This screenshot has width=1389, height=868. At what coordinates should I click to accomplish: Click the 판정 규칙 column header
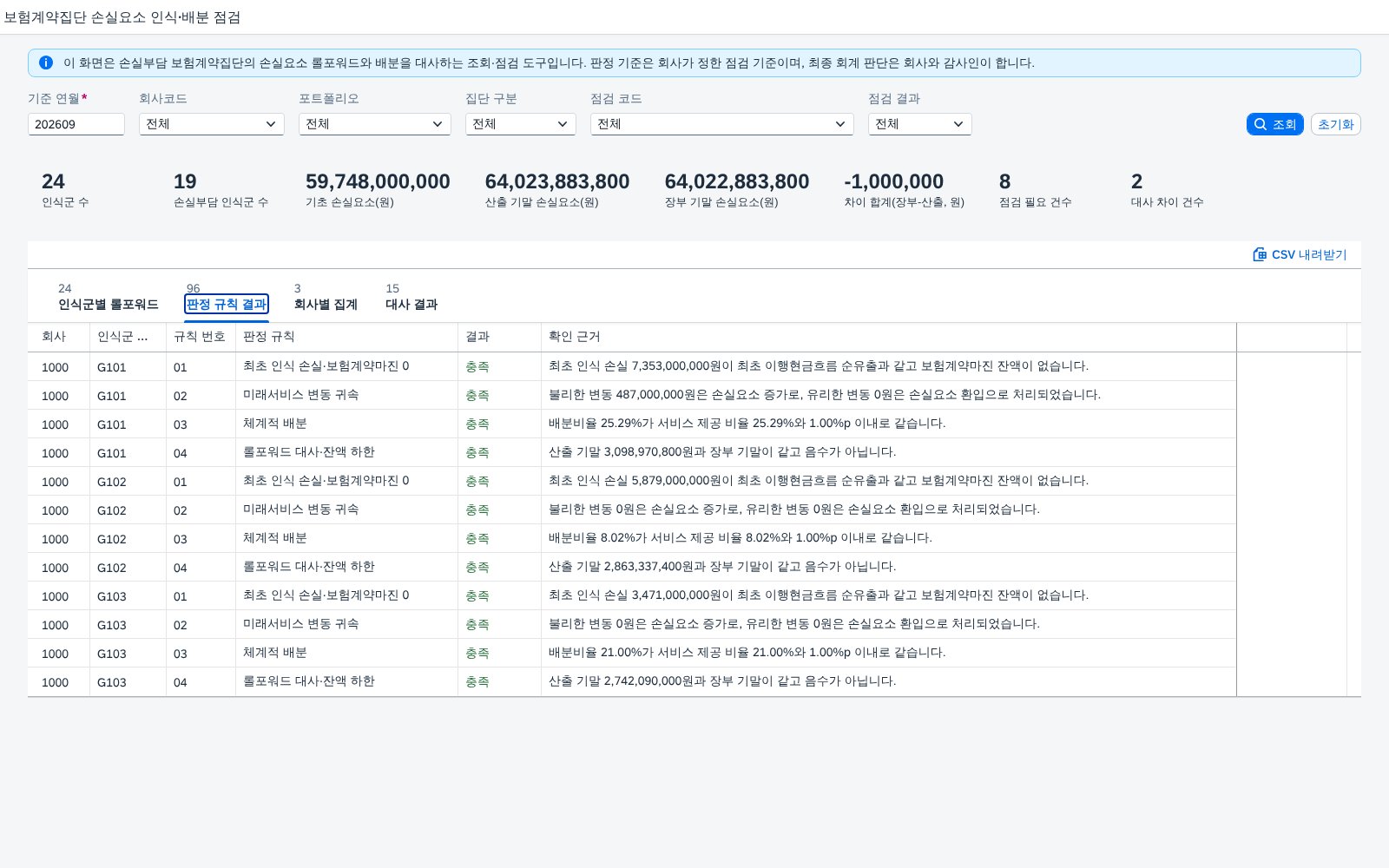pos(347,337)
